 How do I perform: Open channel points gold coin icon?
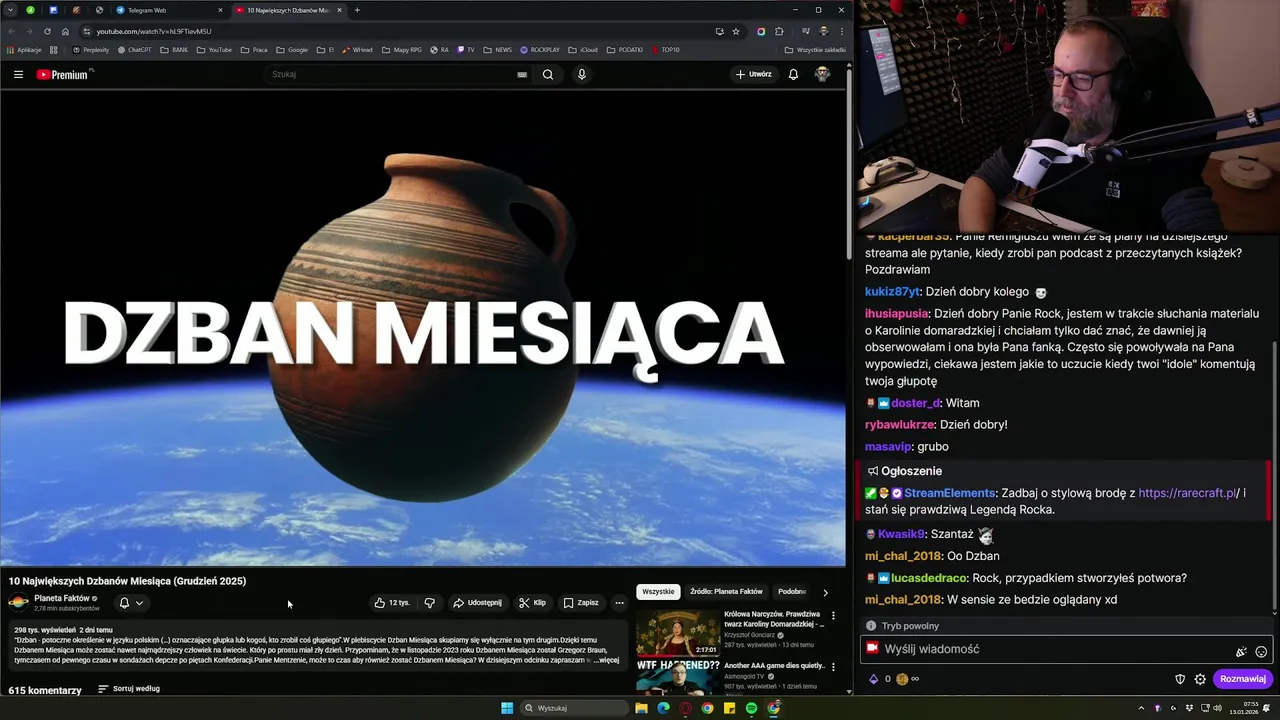click(x=902, y=679)
